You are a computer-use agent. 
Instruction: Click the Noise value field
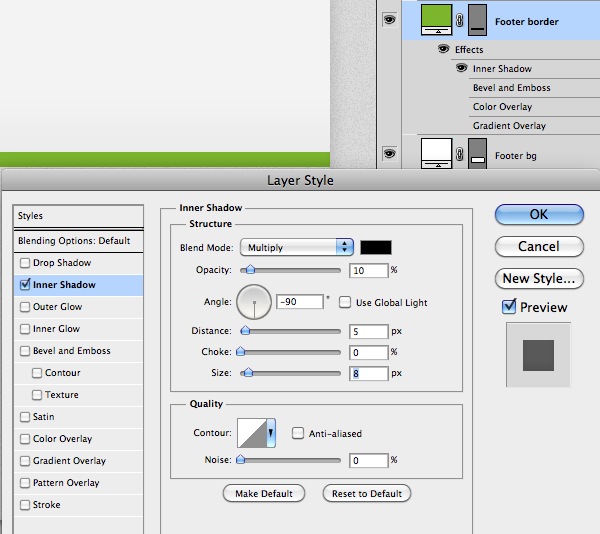point(368,461)
